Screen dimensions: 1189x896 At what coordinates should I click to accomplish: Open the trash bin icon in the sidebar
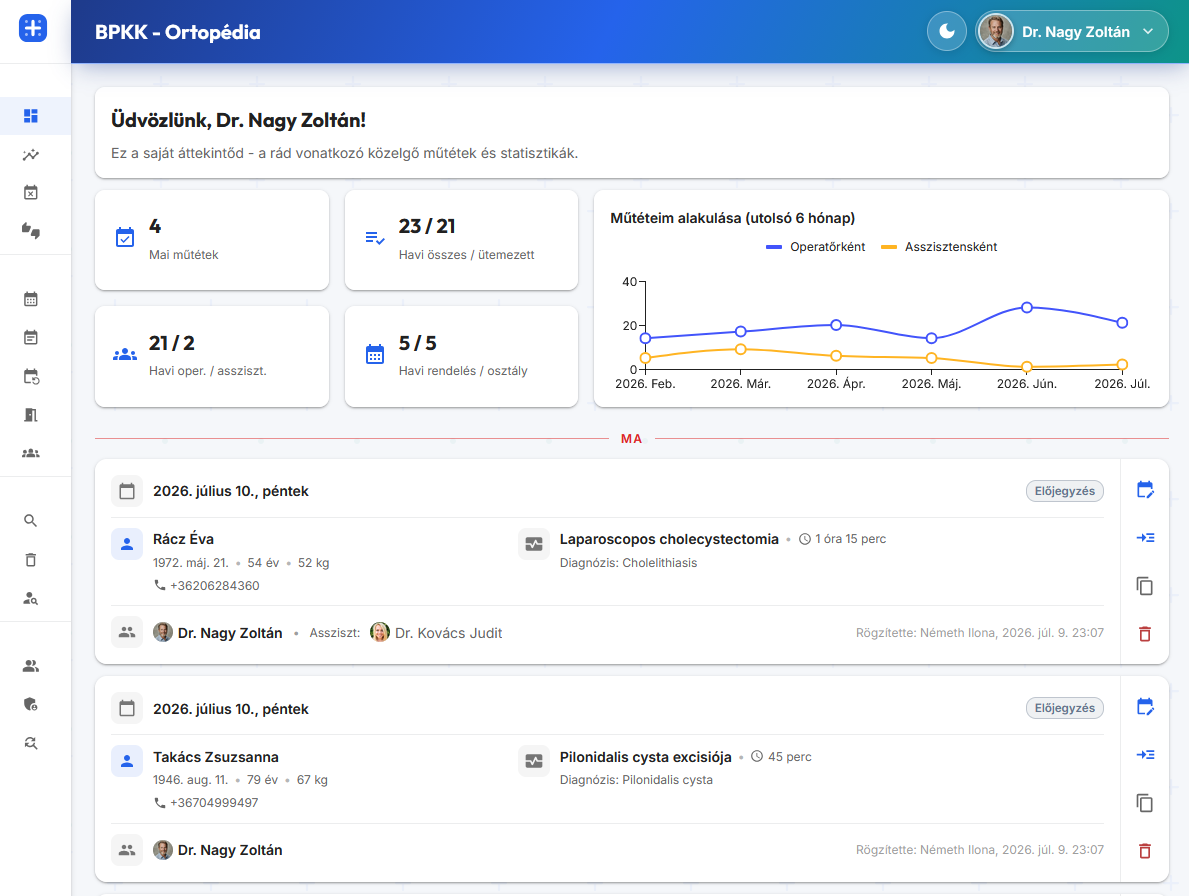[30, 559]
